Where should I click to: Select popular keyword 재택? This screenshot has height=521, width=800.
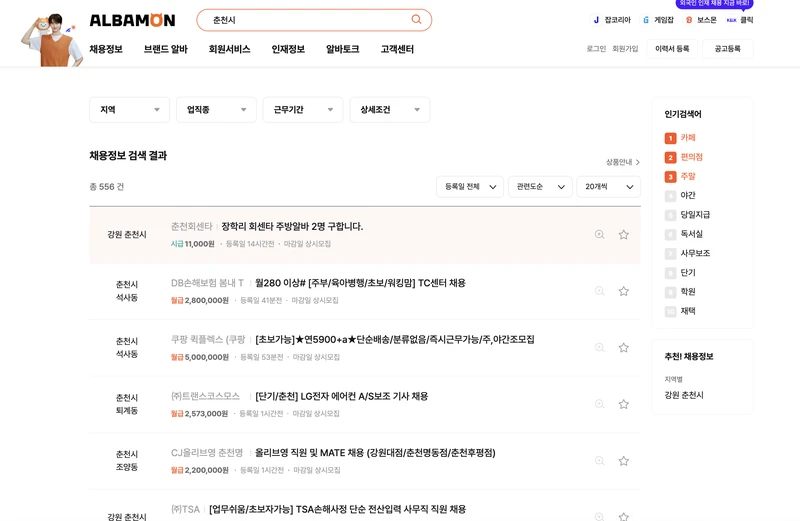pos(688,311)
